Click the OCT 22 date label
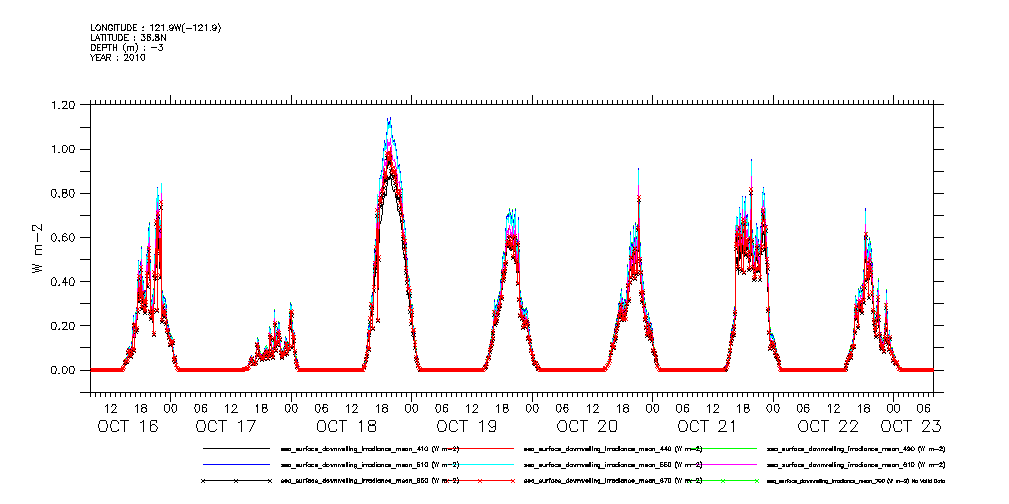This screenshot has height=504, width=1009. point(828,426)
